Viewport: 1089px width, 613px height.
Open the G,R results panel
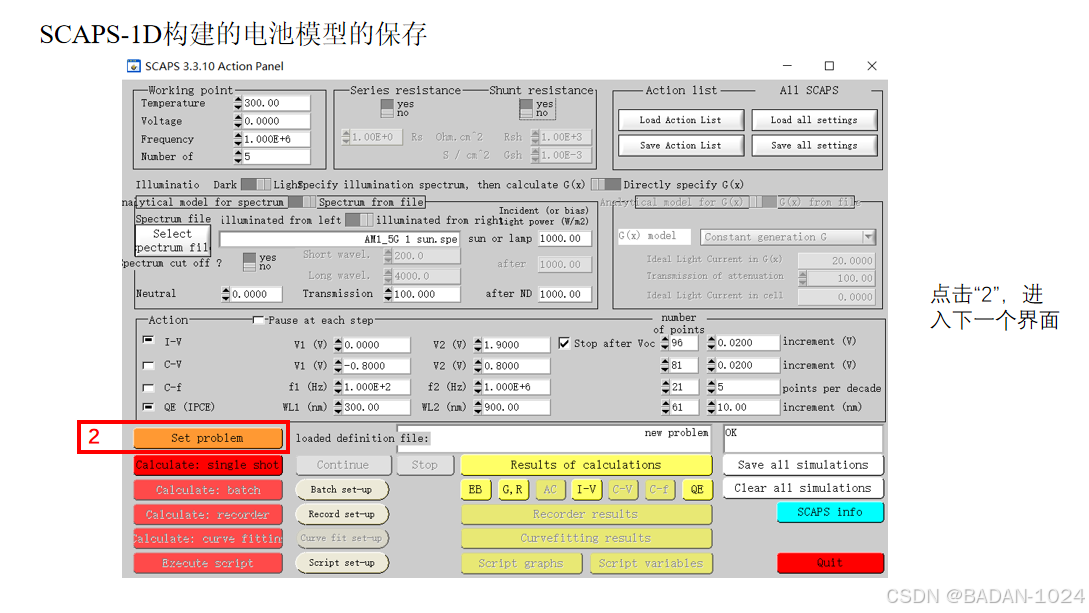click(x=513, y=489)
